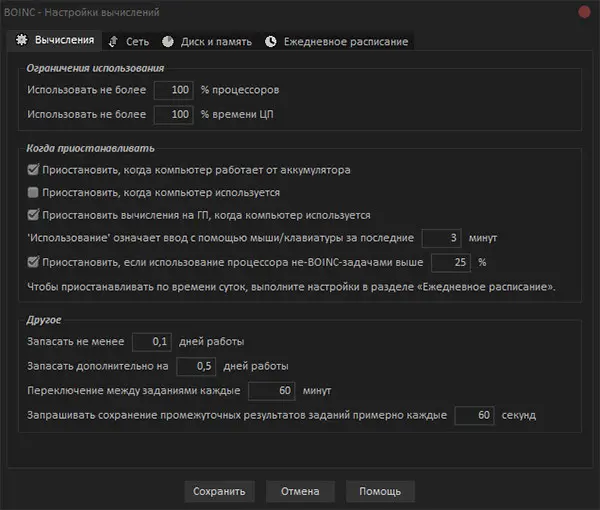This screenshot has width=600, height=510.
Task: Click the mouse/keyboard idle minutes field
Action: click(x=441, y=239)
